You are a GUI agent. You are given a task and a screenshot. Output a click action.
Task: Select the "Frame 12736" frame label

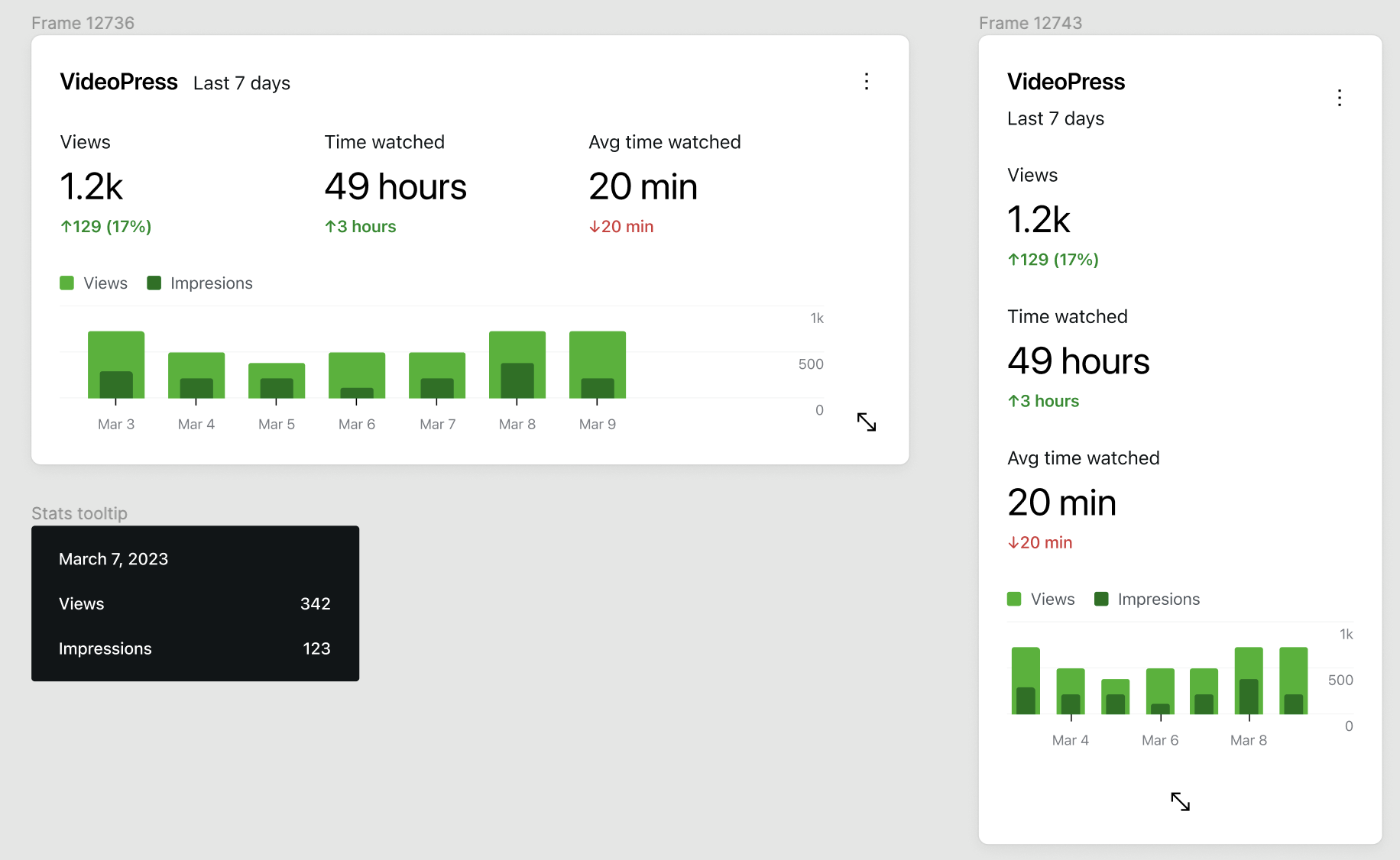83,23
